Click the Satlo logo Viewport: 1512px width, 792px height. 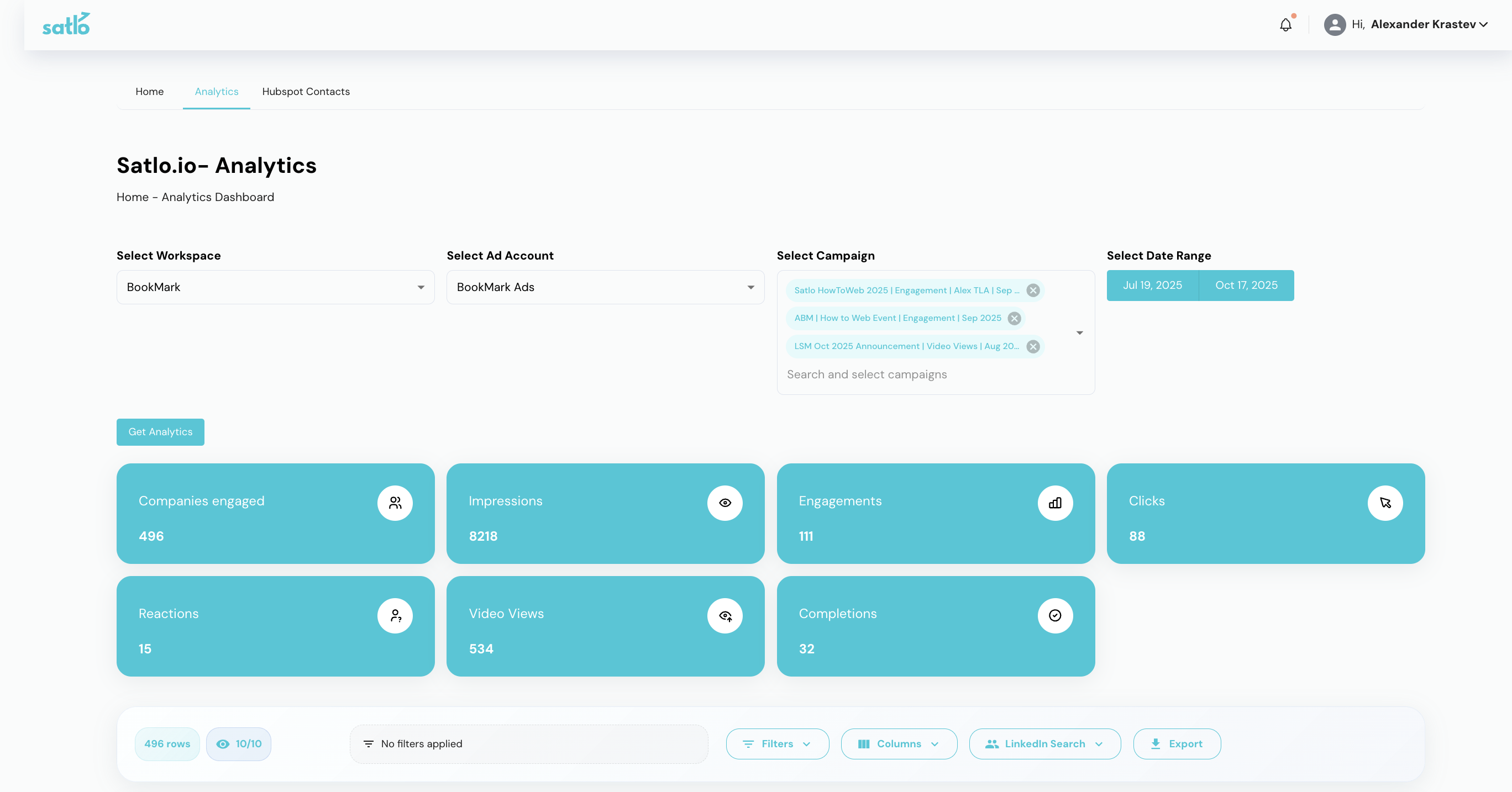click(x=66, y=24)
